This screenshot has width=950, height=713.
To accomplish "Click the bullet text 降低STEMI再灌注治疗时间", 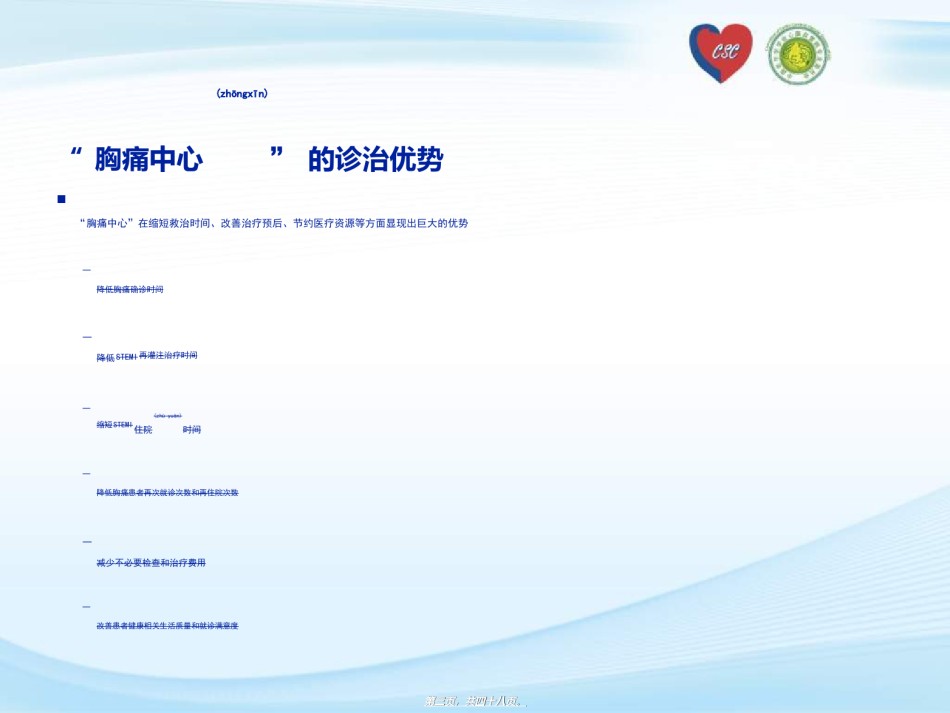I will pyautogui.click(x=147, y=356).
